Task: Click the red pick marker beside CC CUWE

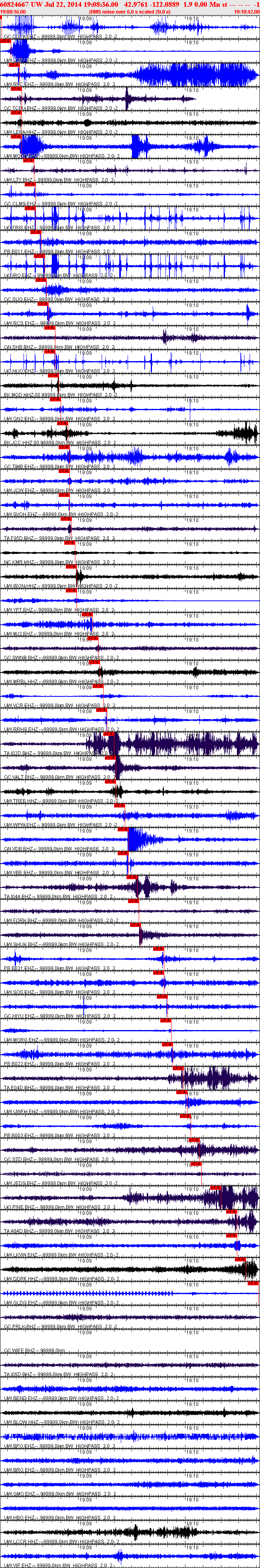Action: pos(6,41)
